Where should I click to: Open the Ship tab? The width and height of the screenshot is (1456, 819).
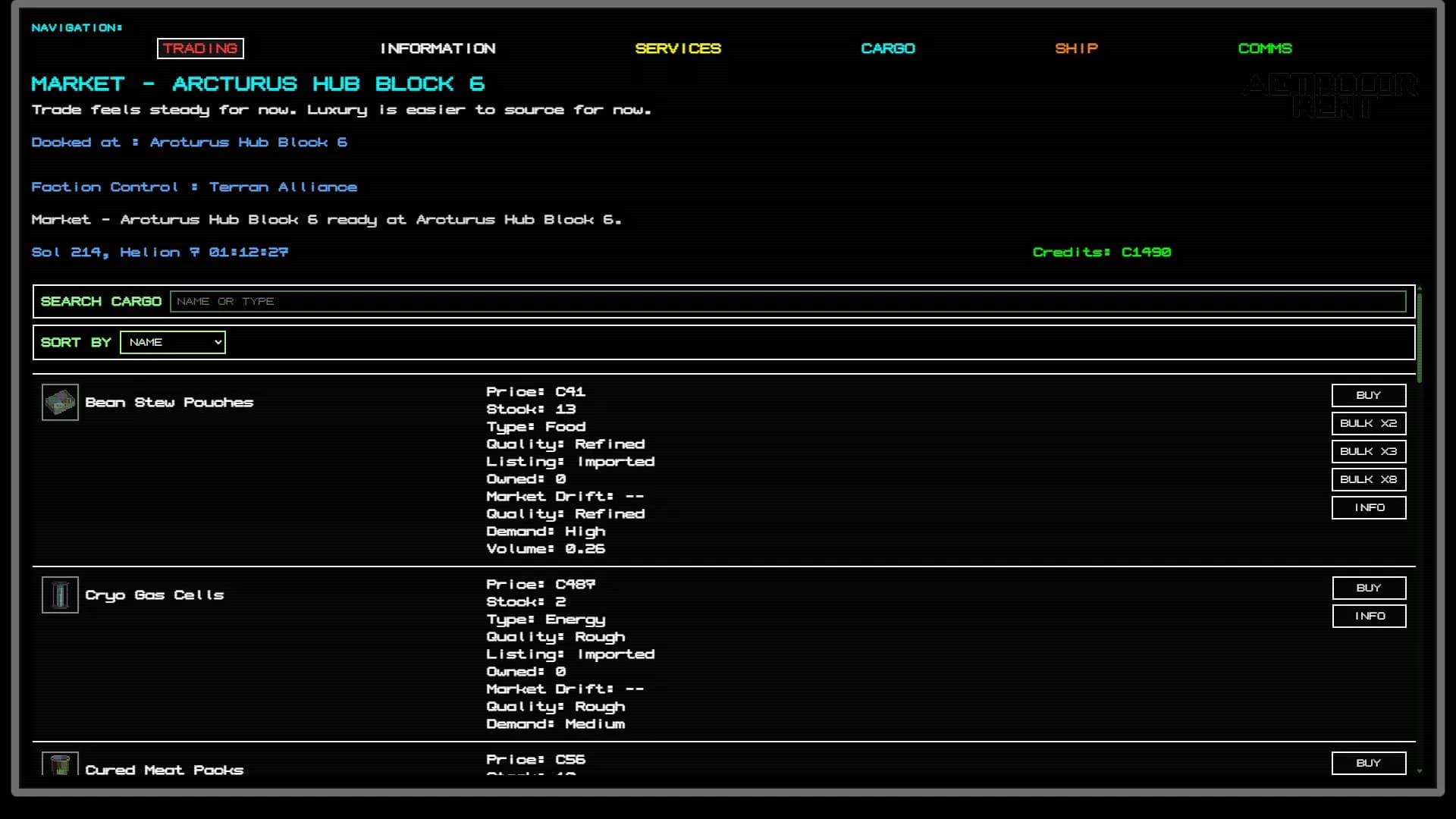(x=1076, y=49)
